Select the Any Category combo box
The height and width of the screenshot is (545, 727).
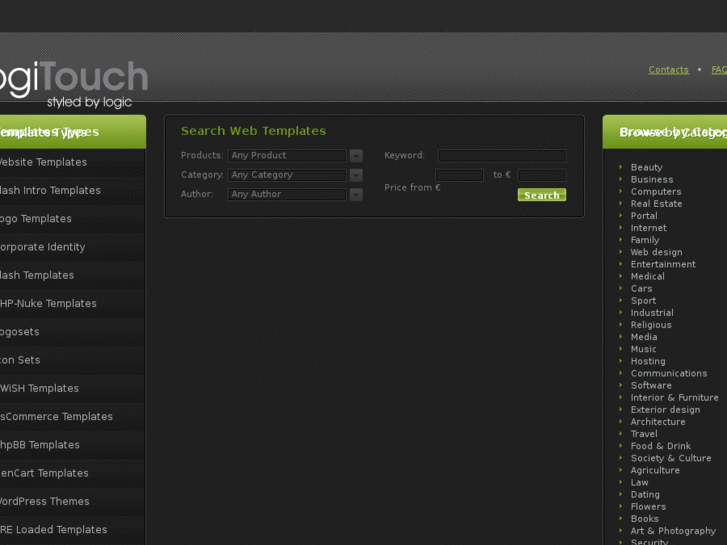pos(287,175)
